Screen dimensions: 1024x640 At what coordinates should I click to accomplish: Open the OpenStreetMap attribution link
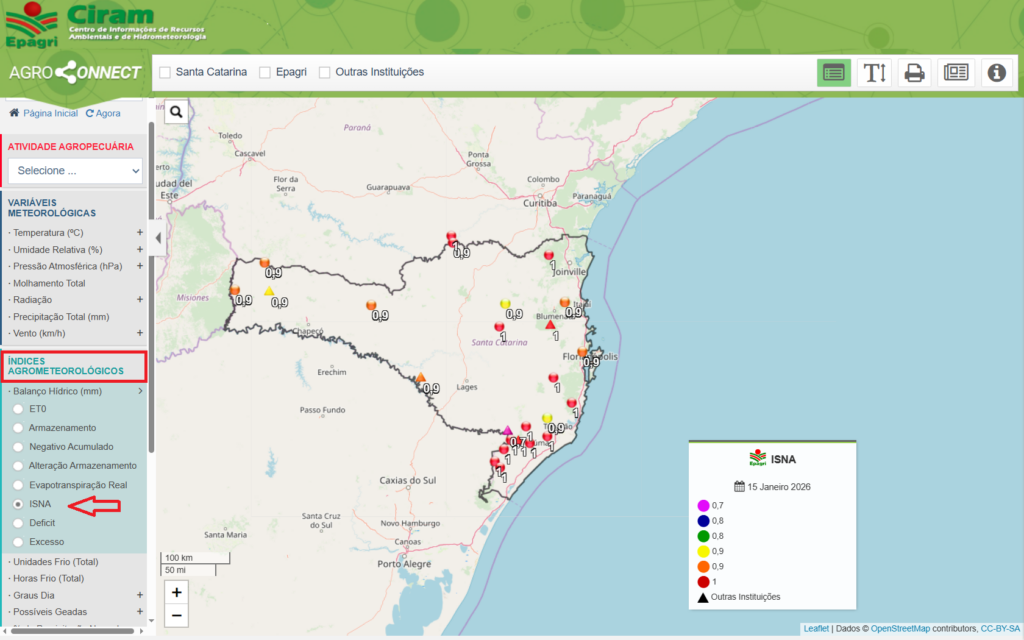900,628
